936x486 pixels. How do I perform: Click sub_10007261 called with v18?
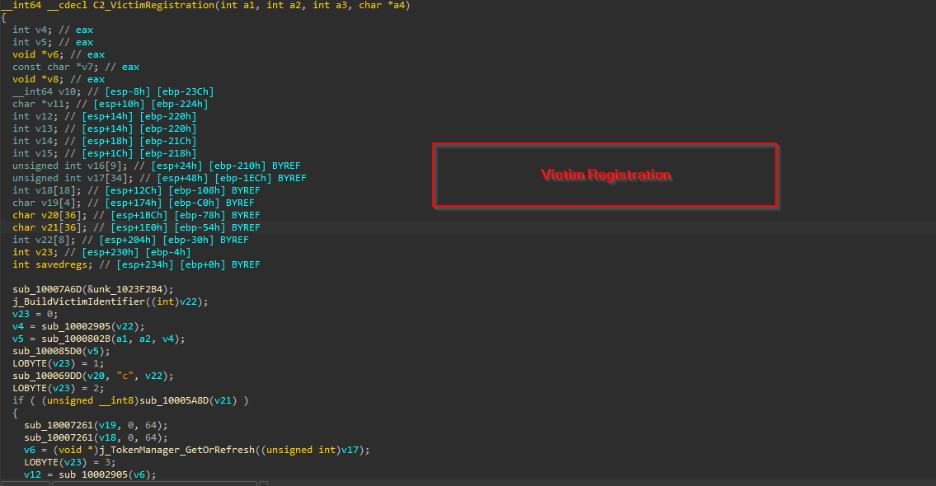coord(58,438)
